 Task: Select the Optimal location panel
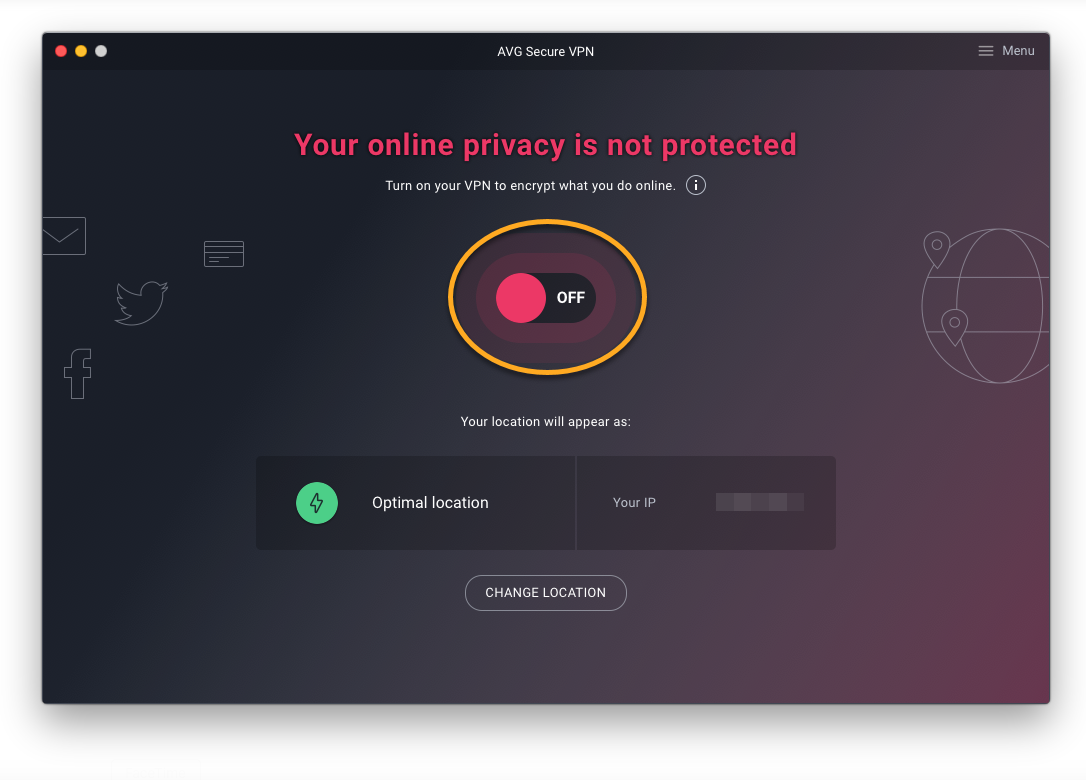point(416,503)
